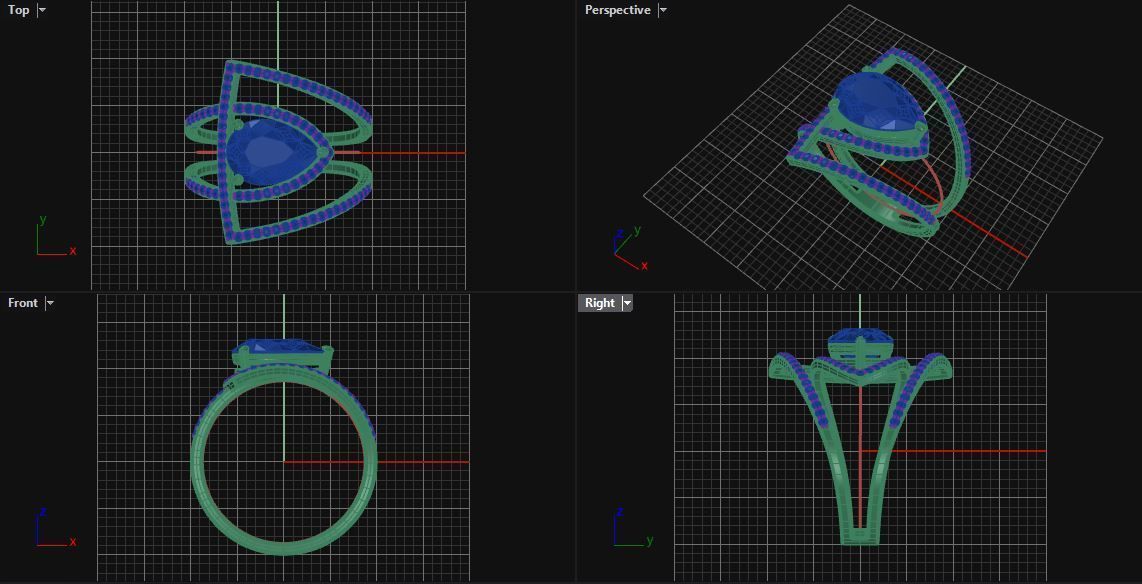Click the XZ axis indicator icon in Front view

55,528
